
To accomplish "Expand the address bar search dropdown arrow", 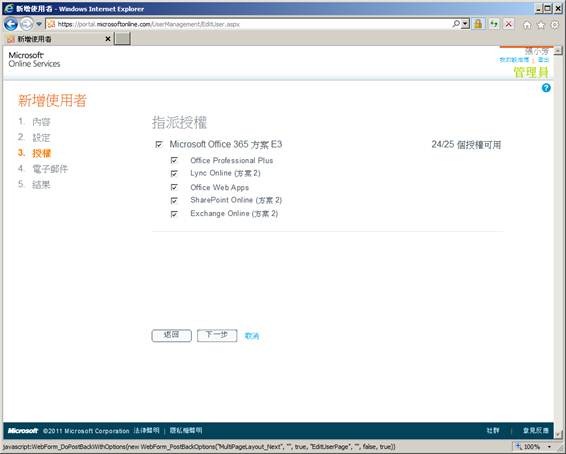I will point(465,24).
